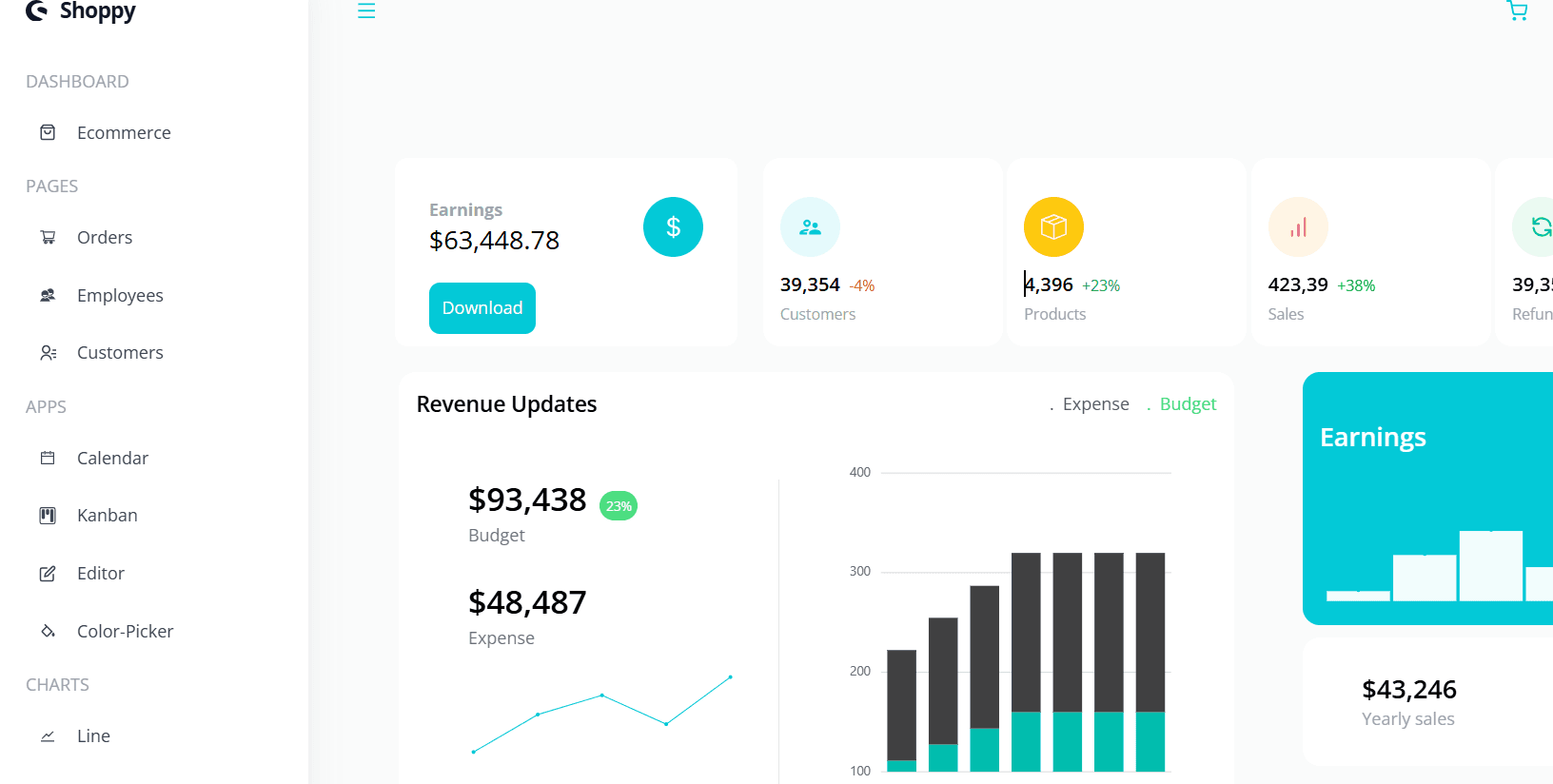Click the Orders cart icon
Viewport: 1553px width, 784px height.
(48, 237)
